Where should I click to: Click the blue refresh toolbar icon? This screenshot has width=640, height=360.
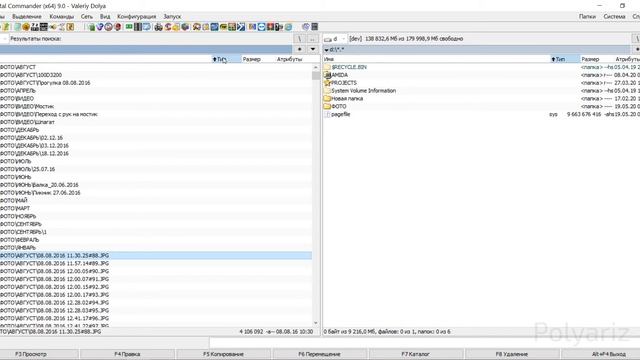click(x=147, y=27)
